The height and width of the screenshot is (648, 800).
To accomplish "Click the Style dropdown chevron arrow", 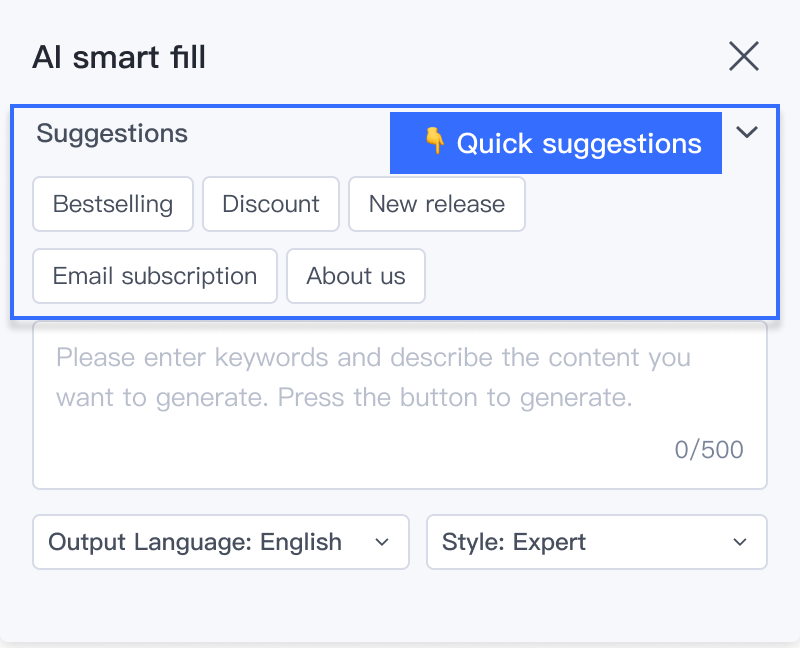I will pyautogui.click(x=740, y=542).
